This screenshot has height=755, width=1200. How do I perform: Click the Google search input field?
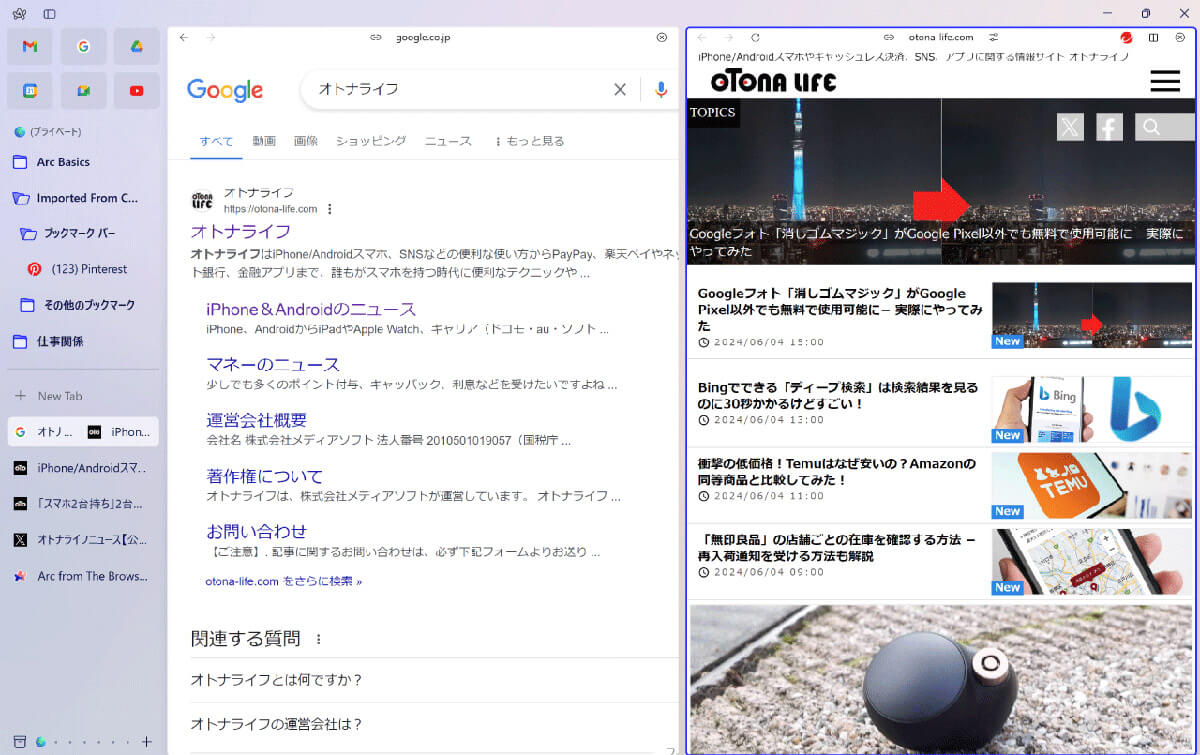click(x=460, y=90)
